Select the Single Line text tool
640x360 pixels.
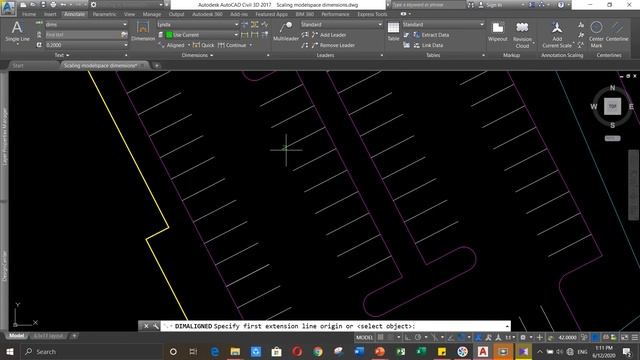pyautogui.click(x=17, y=32)
